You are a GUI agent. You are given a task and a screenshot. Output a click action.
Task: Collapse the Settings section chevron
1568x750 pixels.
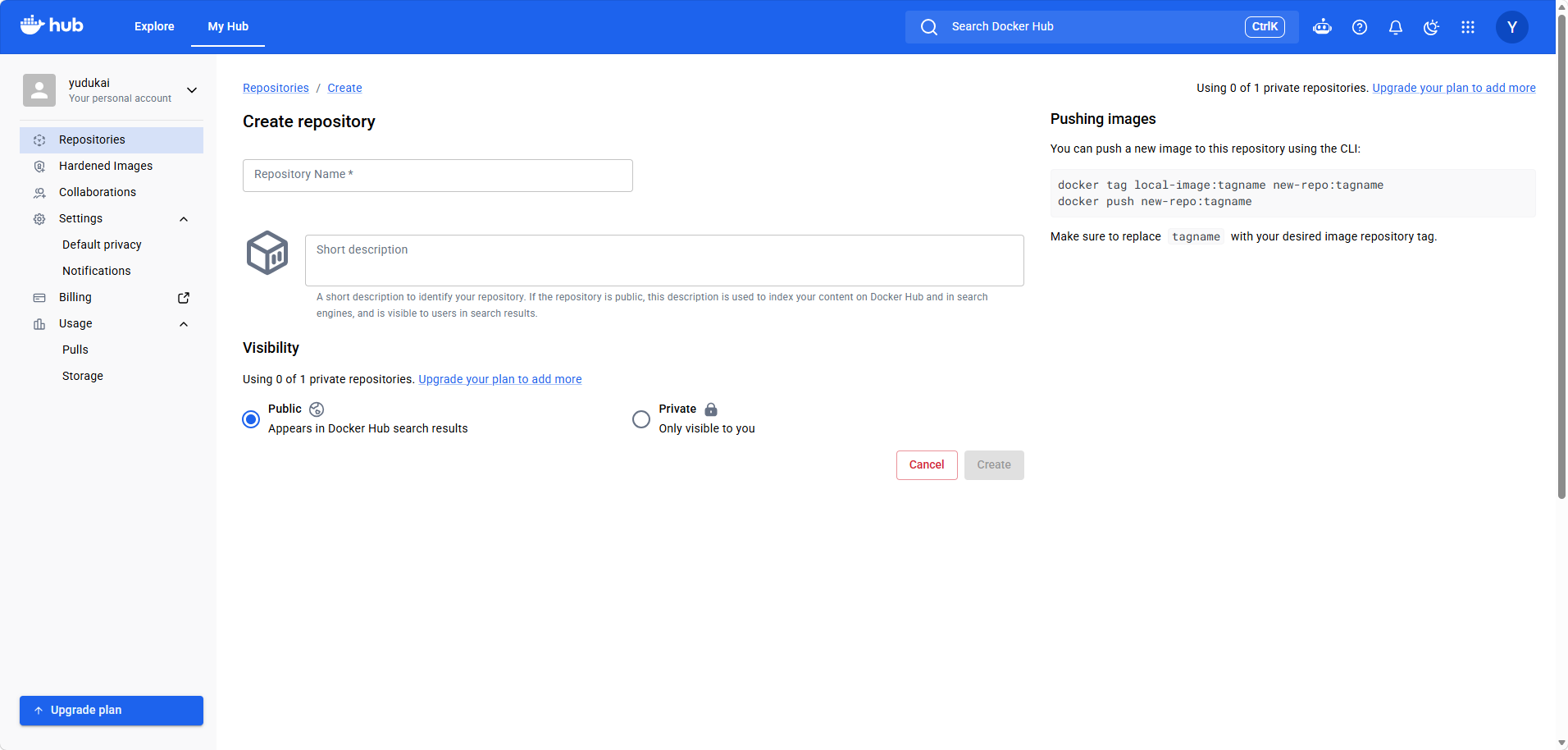[184, 219]
